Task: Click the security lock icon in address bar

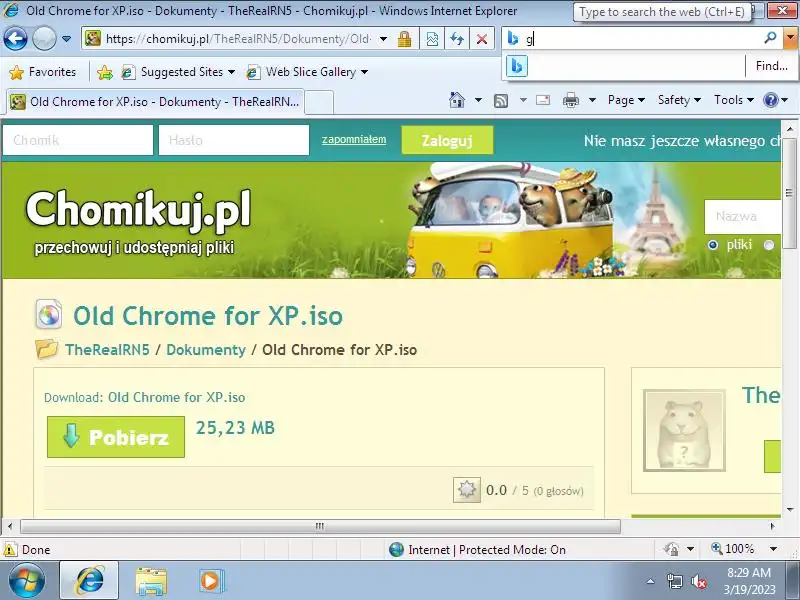Action: pos(405,39)
